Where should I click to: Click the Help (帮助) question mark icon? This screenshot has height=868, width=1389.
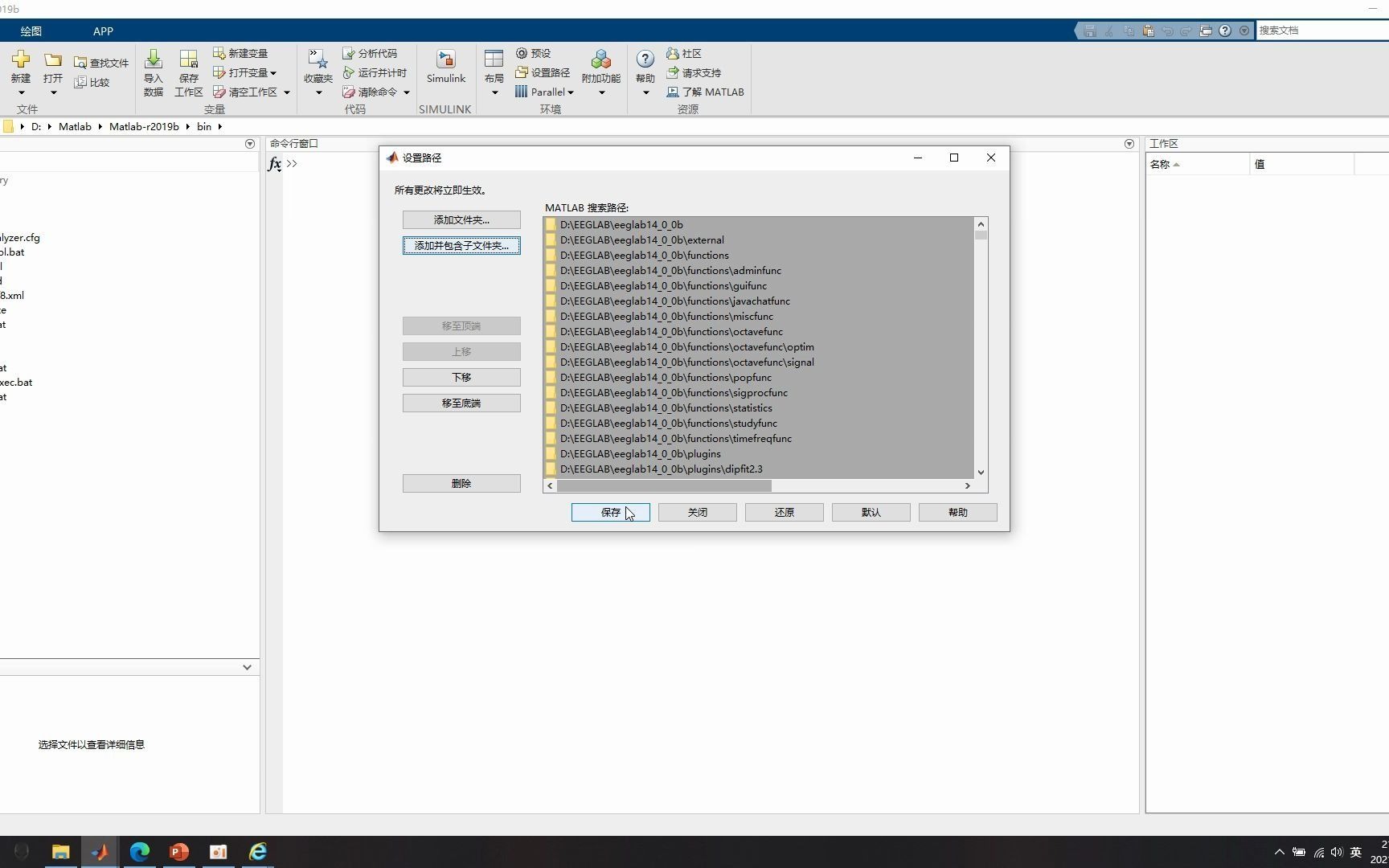tap(645, 59)
